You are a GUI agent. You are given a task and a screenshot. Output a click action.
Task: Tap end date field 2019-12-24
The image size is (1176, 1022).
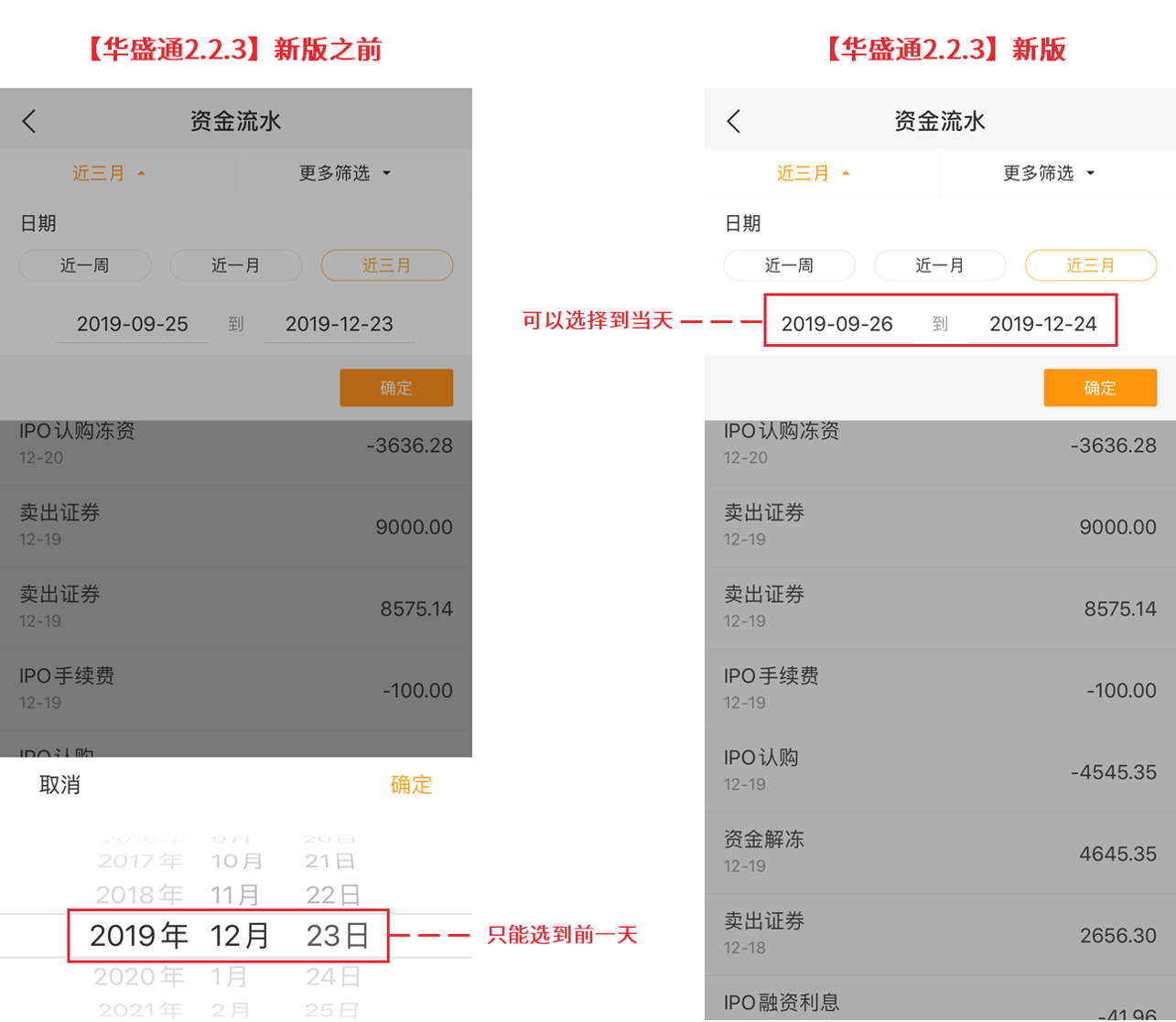coord(1043,324)
